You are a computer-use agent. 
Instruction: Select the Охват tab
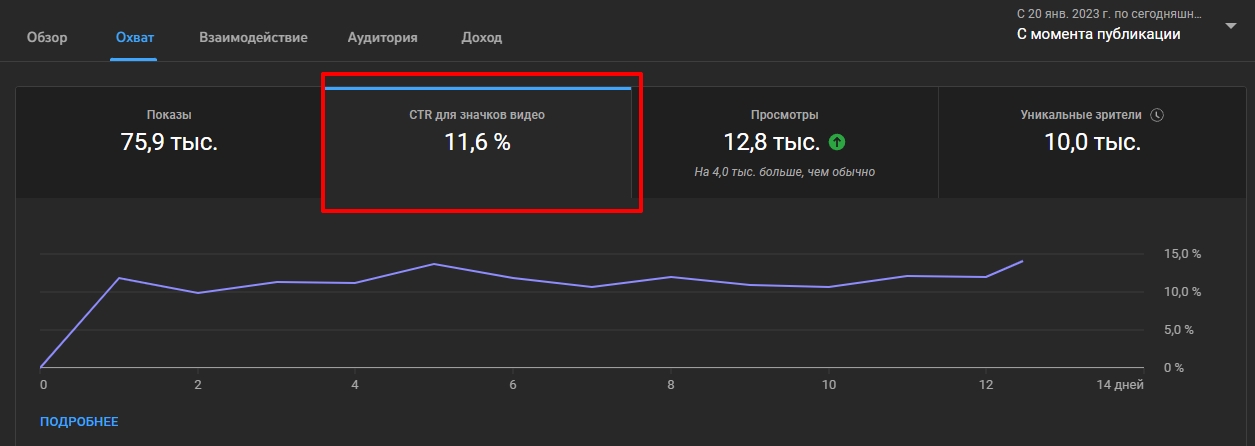(x=135, y=38)
